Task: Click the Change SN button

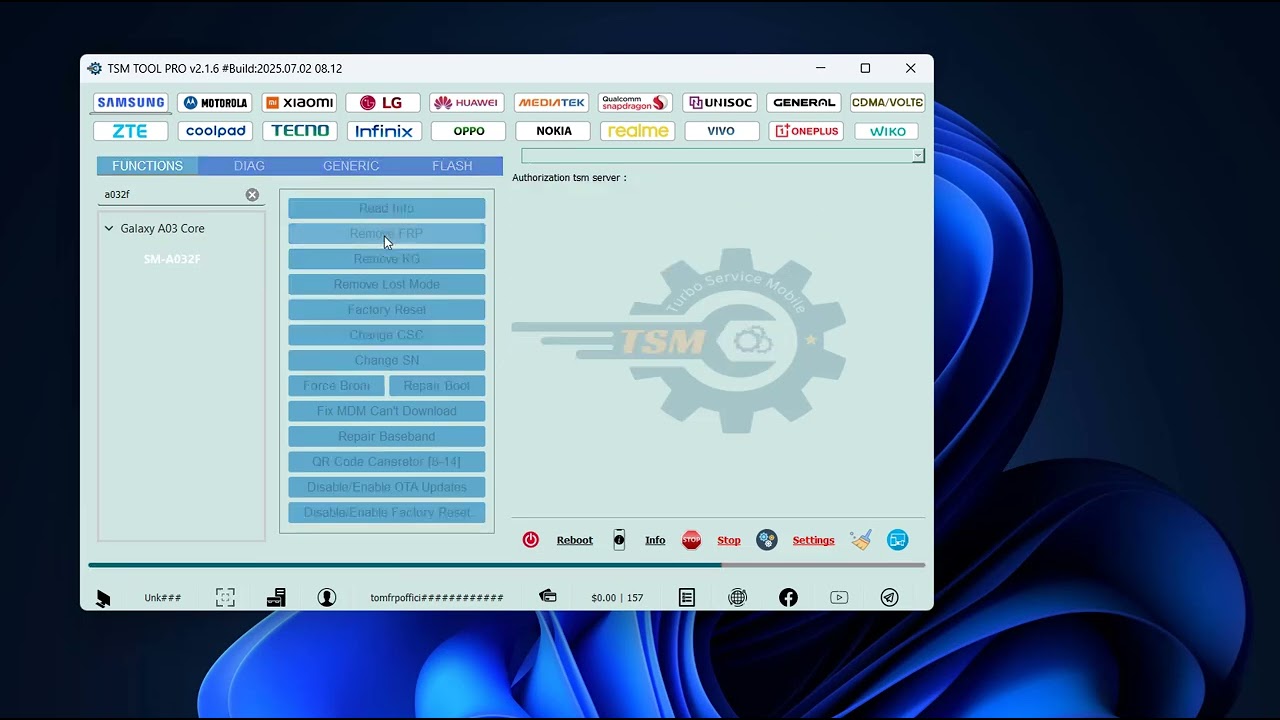Action: click(x=387, y=360)
